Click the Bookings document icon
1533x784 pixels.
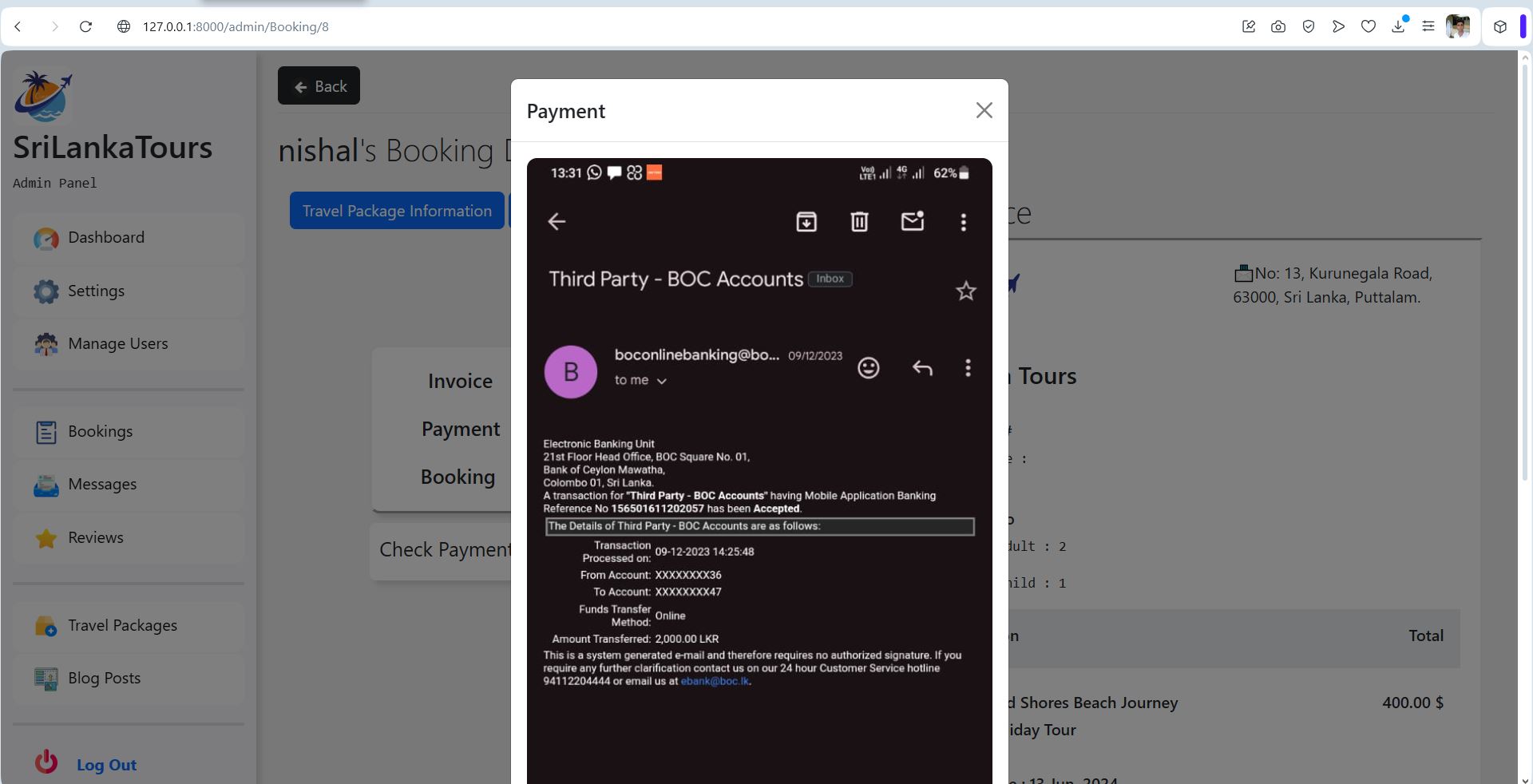[x=46, y=432]
